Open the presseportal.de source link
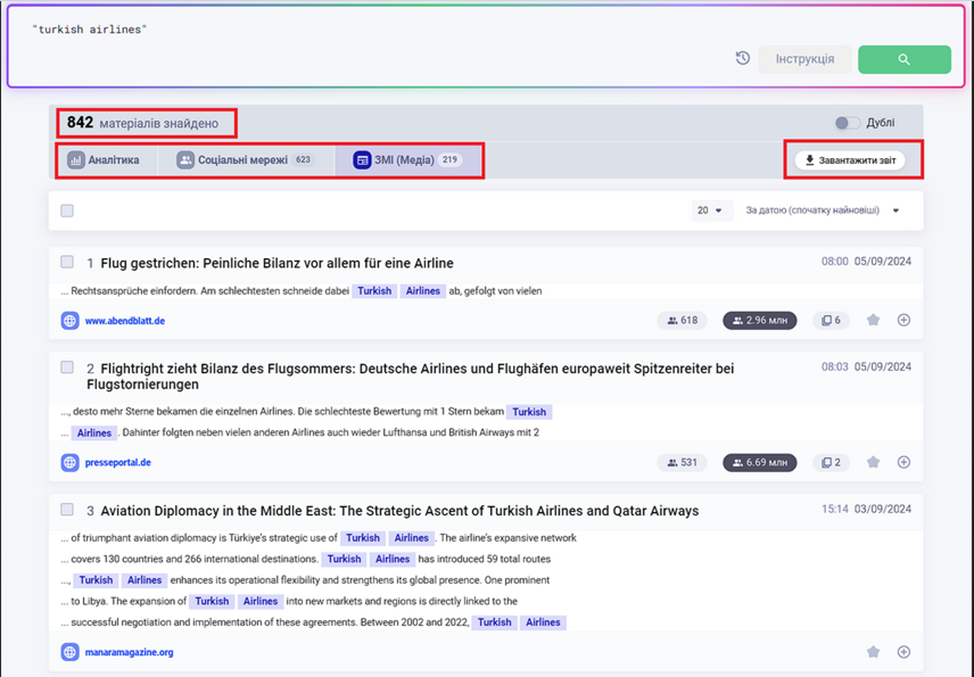Viewport: 974px width, 677px height. pyautogui.click(x=118, y=463)
